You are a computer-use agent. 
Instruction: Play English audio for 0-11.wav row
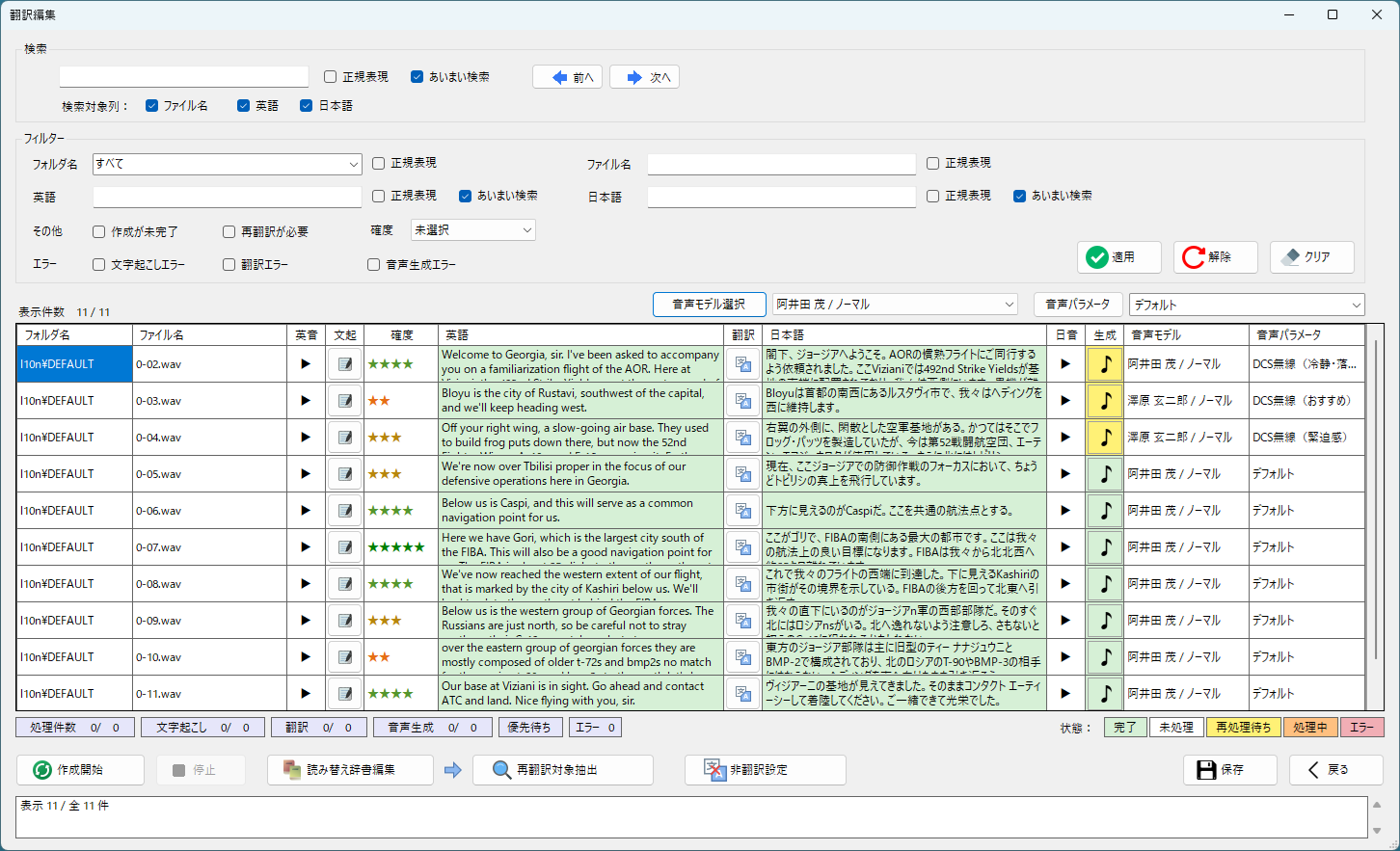pos(306,694)
